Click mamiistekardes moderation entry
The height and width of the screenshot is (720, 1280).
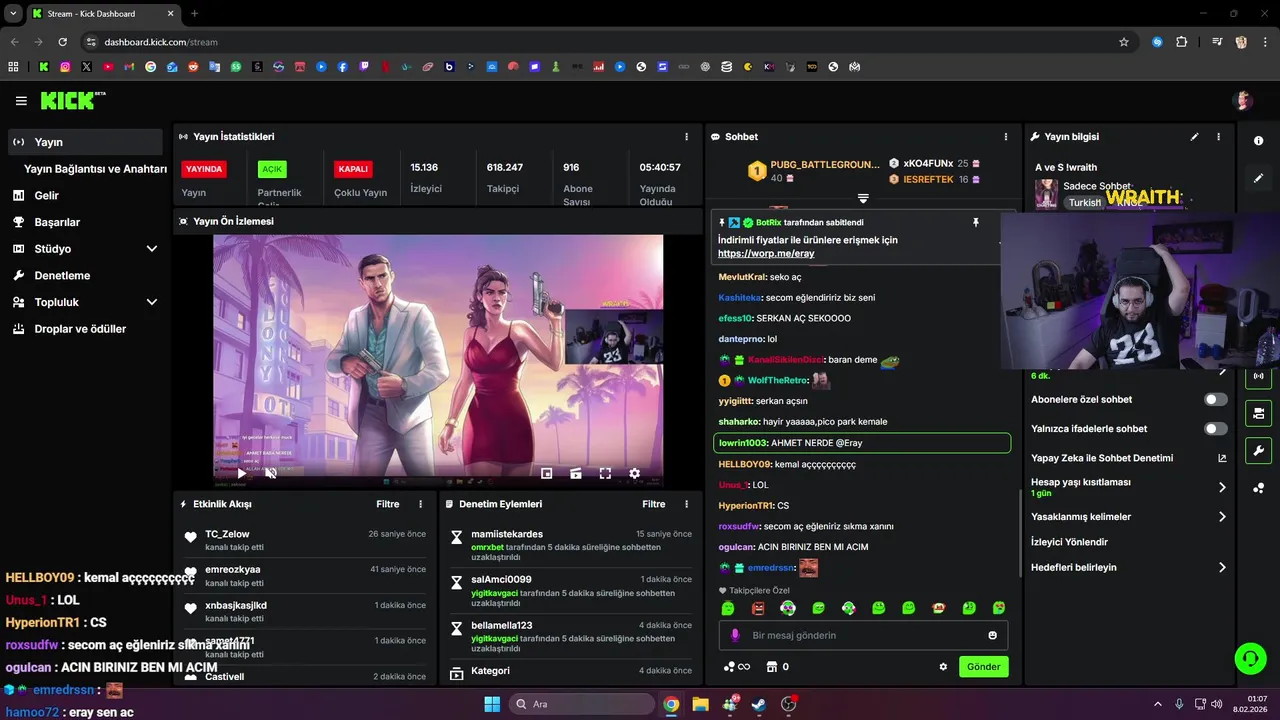click(x=570, y=546)
